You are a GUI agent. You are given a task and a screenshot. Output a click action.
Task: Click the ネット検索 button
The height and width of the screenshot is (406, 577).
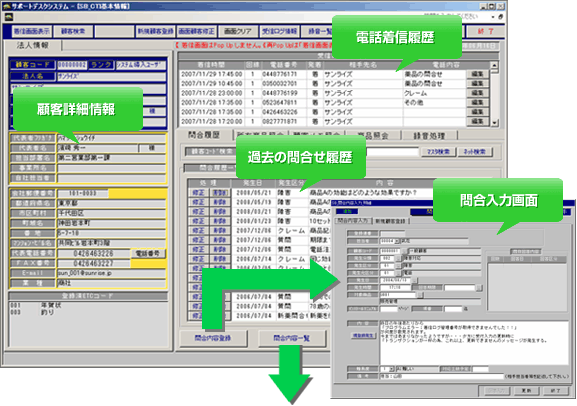[x=475, y=152]
